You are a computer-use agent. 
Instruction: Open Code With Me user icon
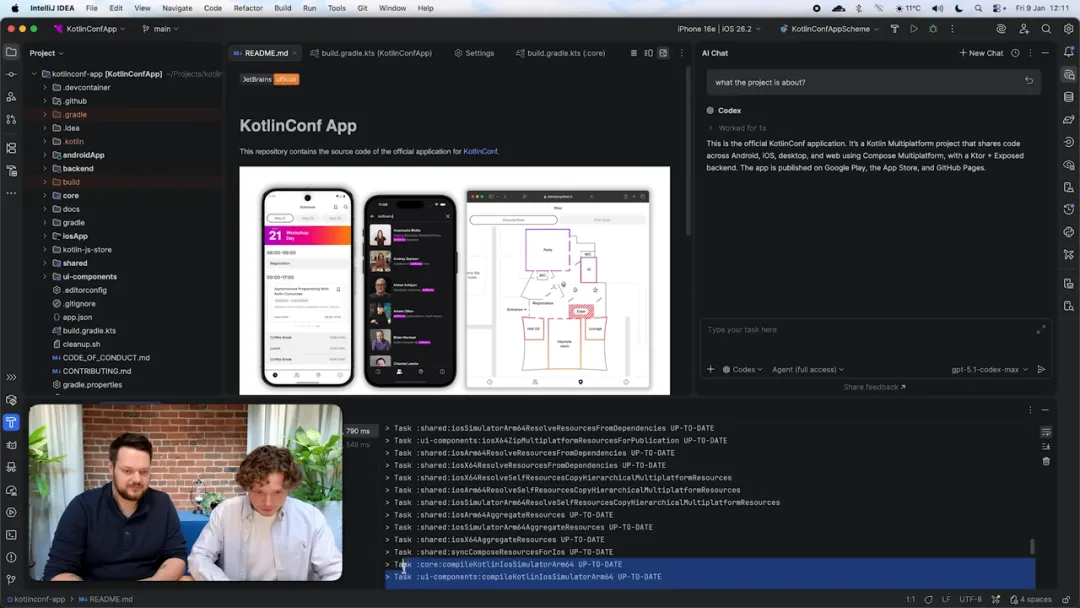(x=1024, y=29)
